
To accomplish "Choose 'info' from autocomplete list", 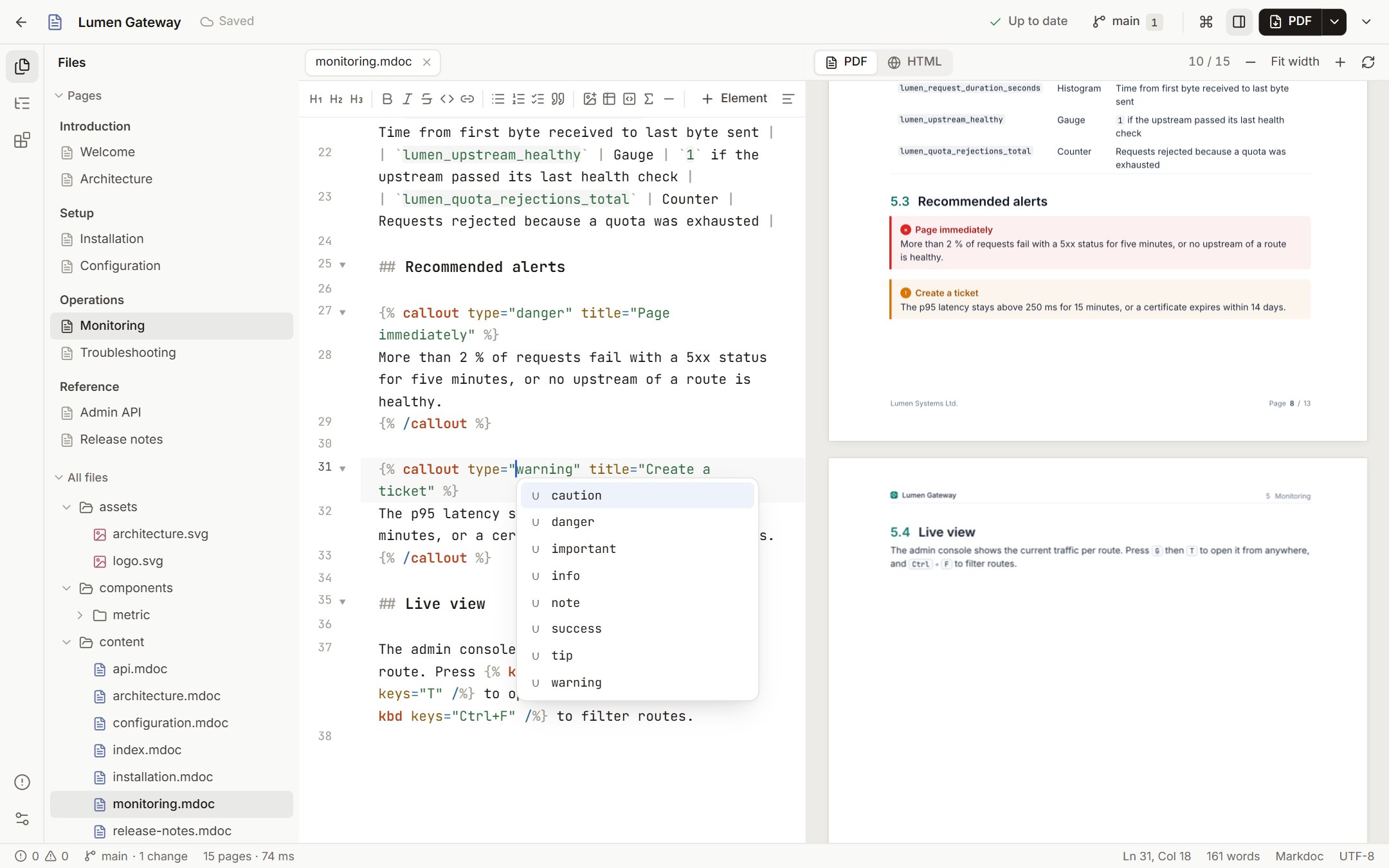I will [637, 576].
